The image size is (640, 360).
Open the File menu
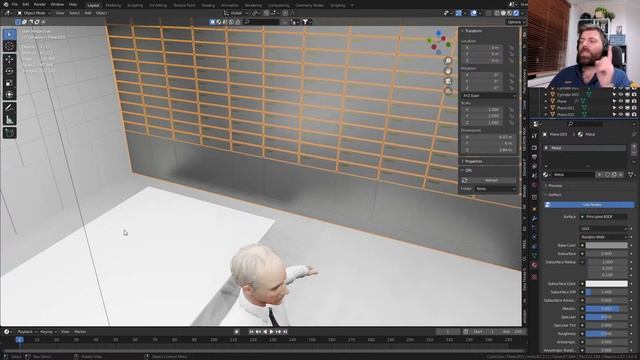point(15,4)
